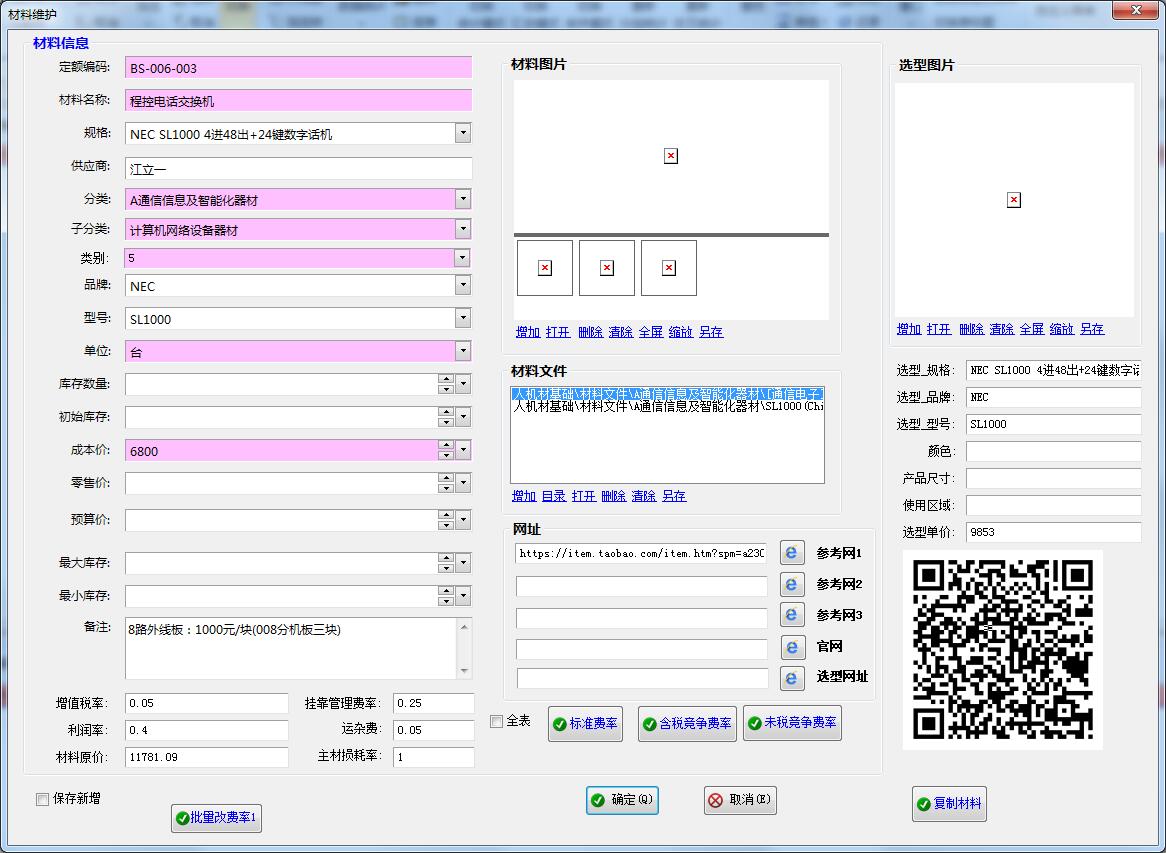Open the 成本价 dropdown arrow

463,449
